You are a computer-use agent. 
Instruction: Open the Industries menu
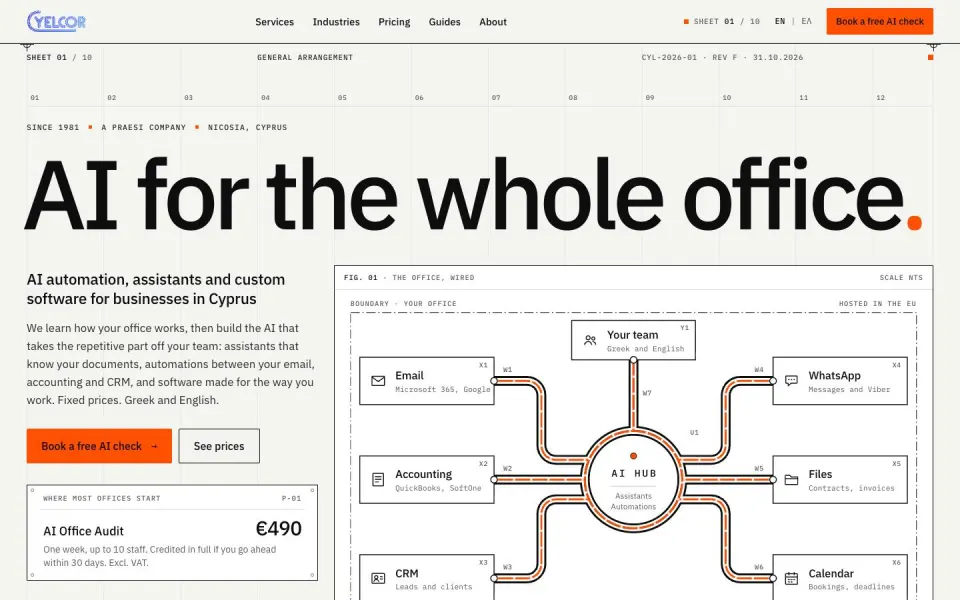tap(336, 22)
